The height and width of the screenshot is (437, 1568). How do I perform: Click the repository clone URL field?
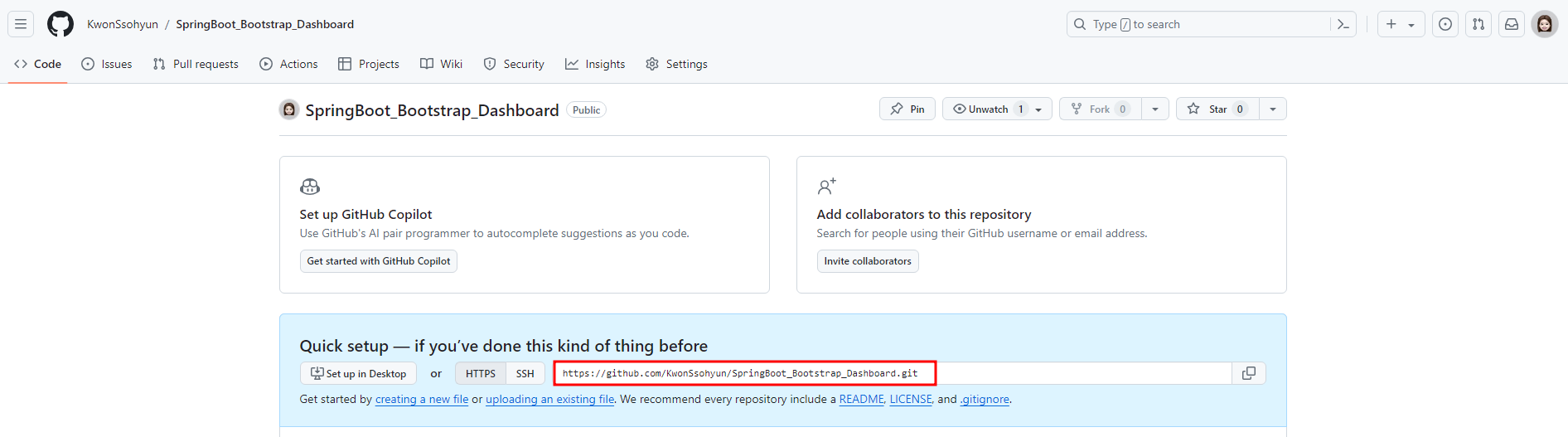click(893, 373)
